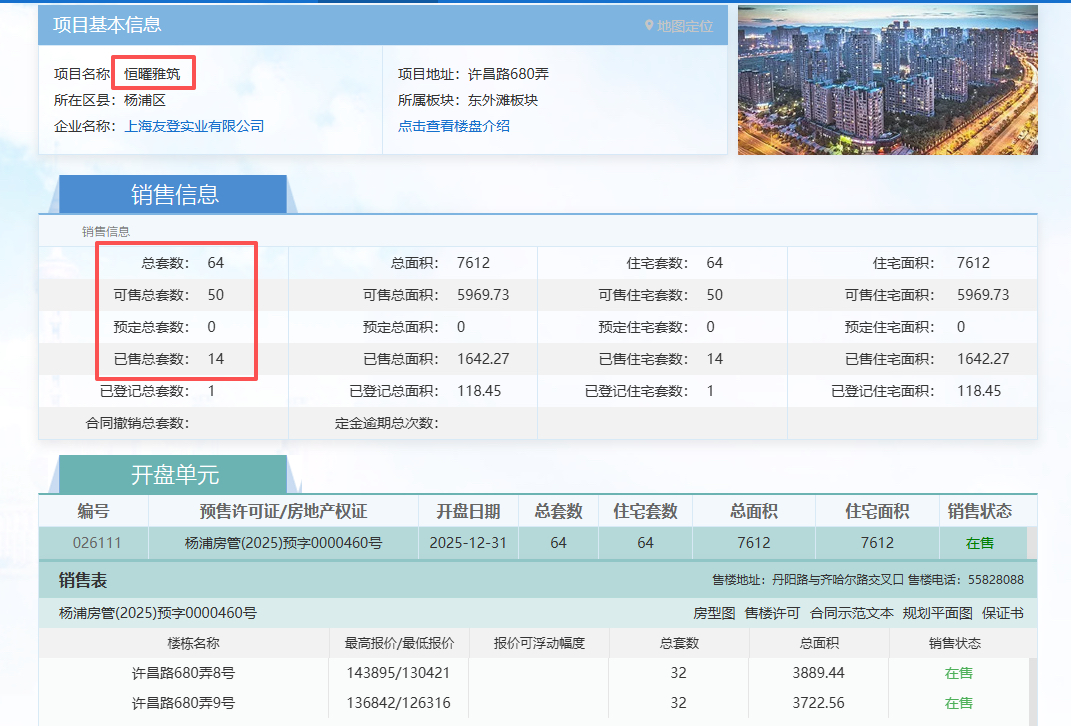The image size is (1071, 726).
Task: Open the project night skyline photo
Action: pyautogui.click(x=887, y=80)
